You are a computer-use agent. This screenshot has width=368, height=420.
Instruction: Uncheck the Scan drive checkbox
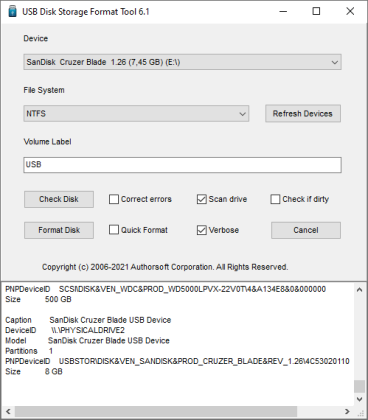coord(201,199)
